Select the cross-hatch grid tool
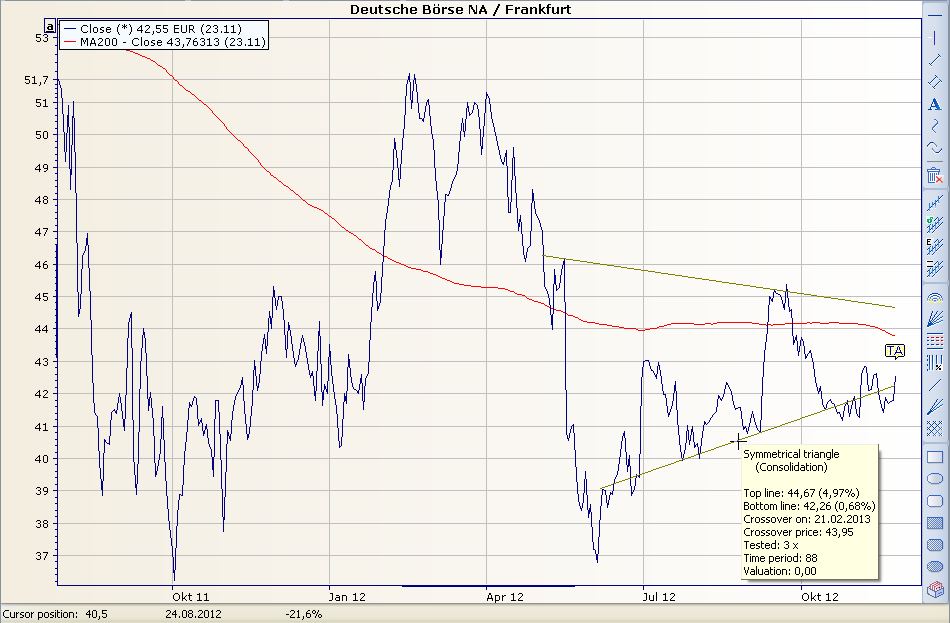The width and height of the screenshot is (950, 623). 934,429
